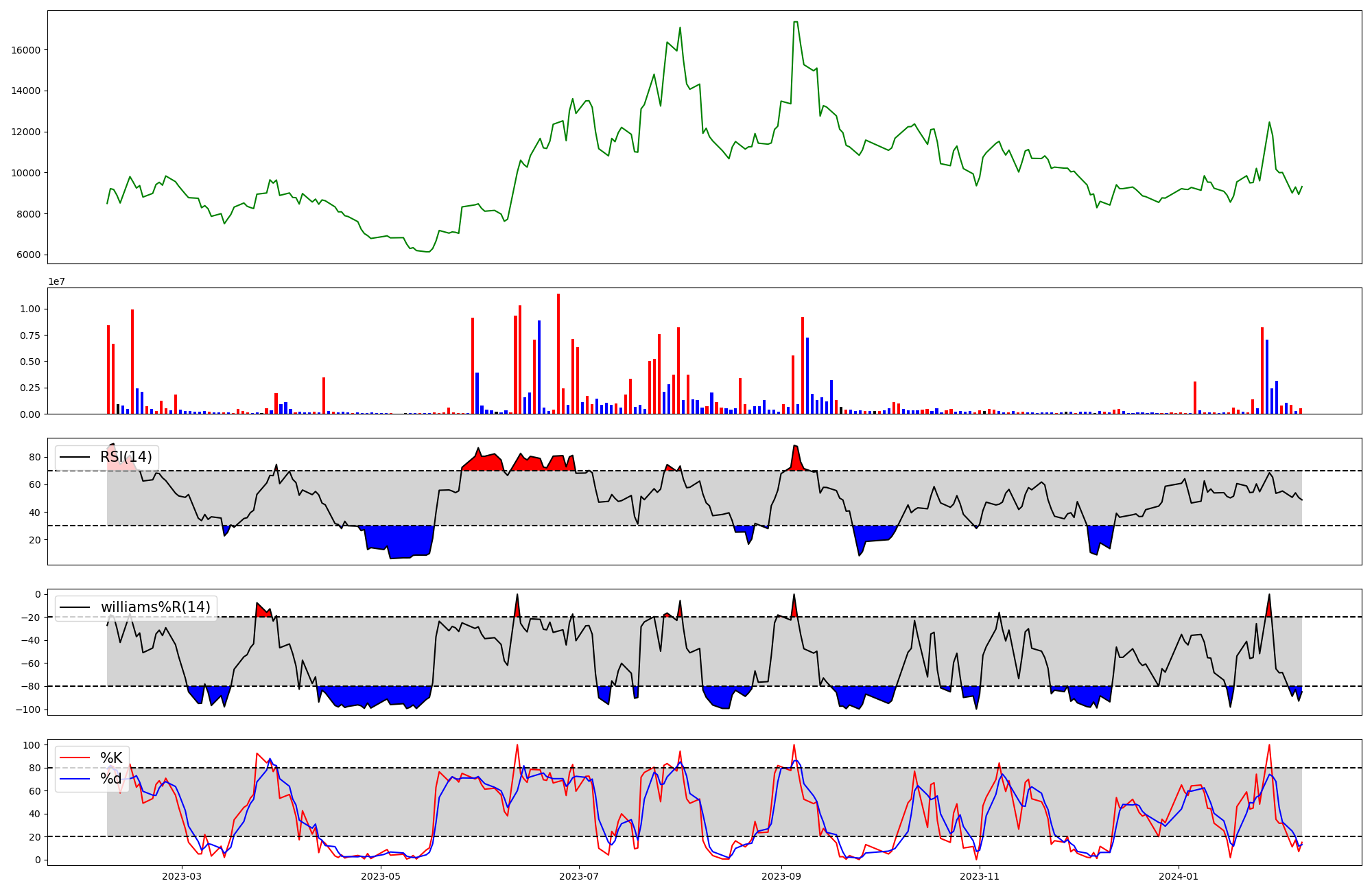Click the 6000 price axis tick label

pos(29,255)
